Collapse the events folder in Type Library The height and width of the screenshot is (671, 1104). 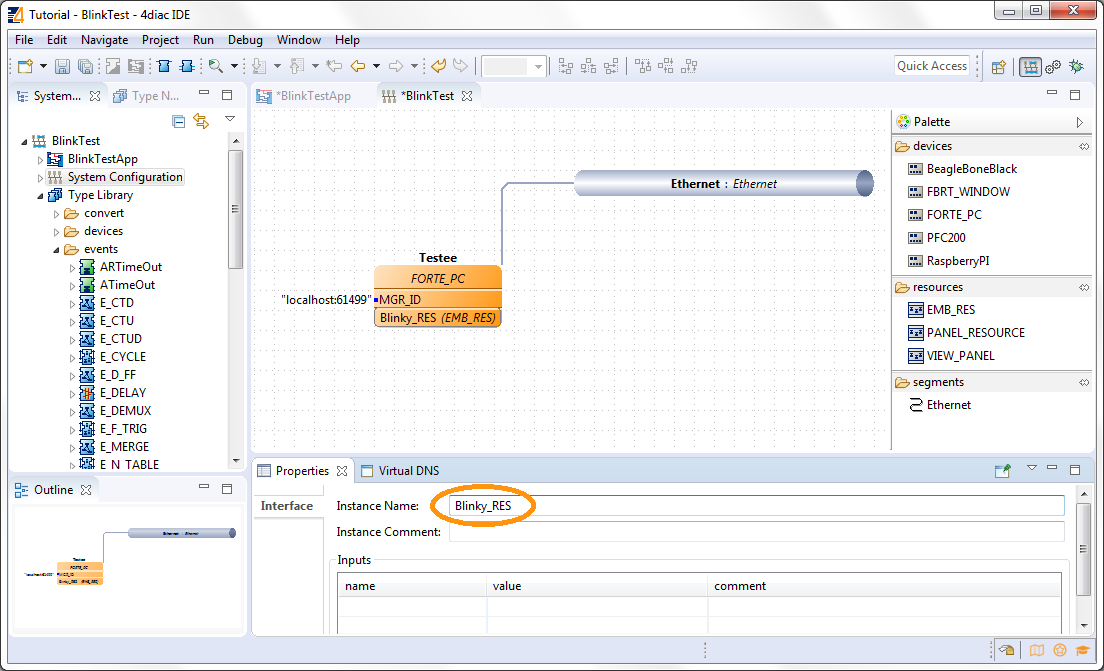click(57, 249)
